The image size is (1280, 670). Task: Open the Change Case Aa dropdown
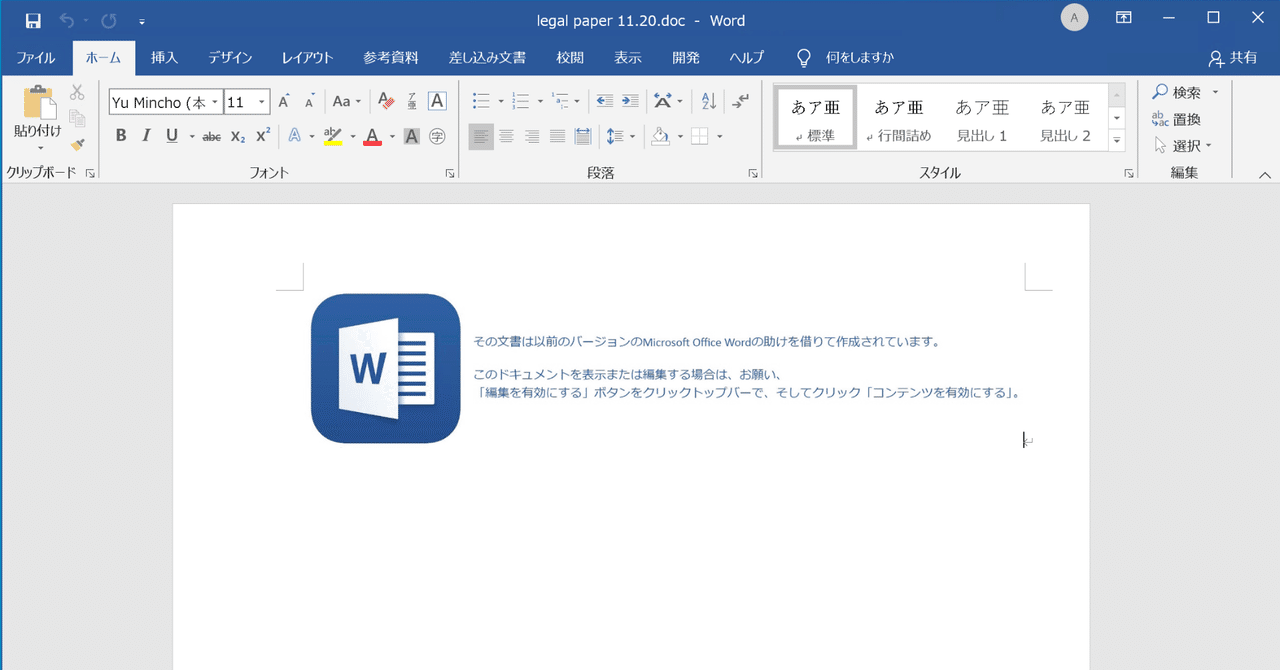click(x=347, y=101)
